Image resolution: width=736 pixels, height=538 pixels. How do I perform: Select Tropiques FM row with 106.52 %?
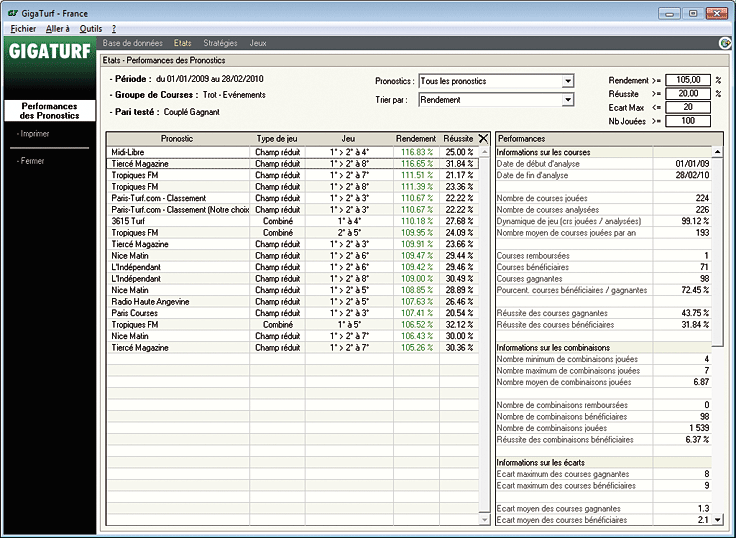293,325
